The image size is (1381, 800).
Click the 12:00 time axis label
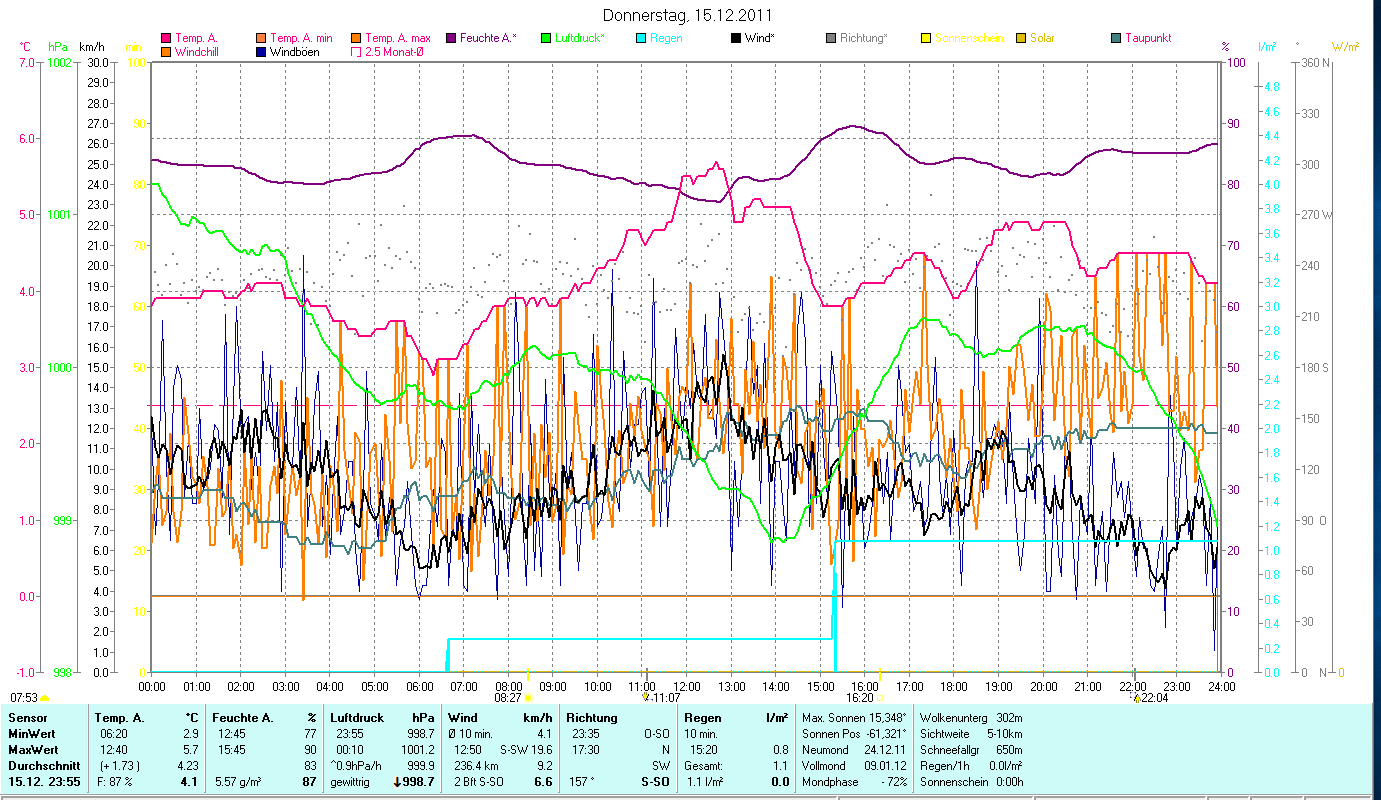687,687
